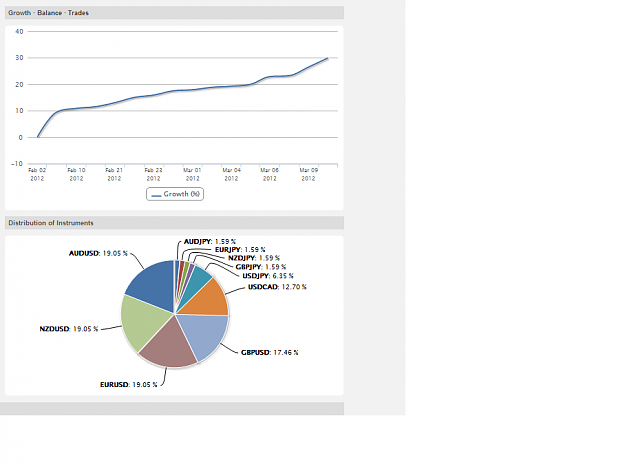Toggle the Growth (%) legend item
Viewport: 625px width, 467px height.
[175, 194]
